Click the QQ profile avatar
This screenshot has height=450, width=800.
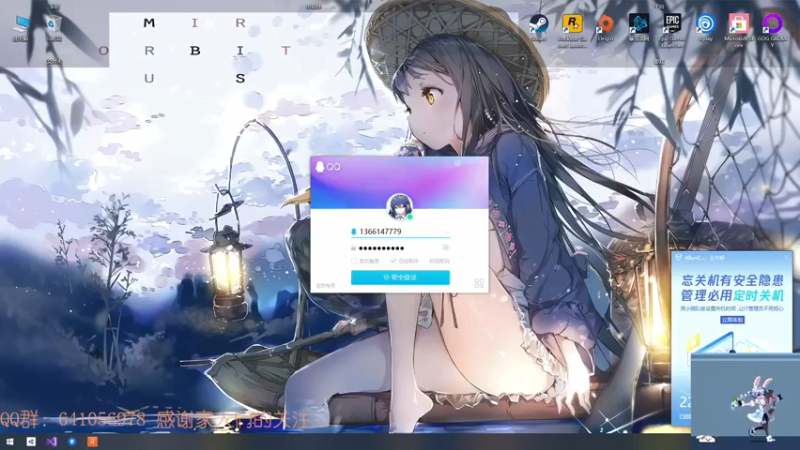[399, 207]
